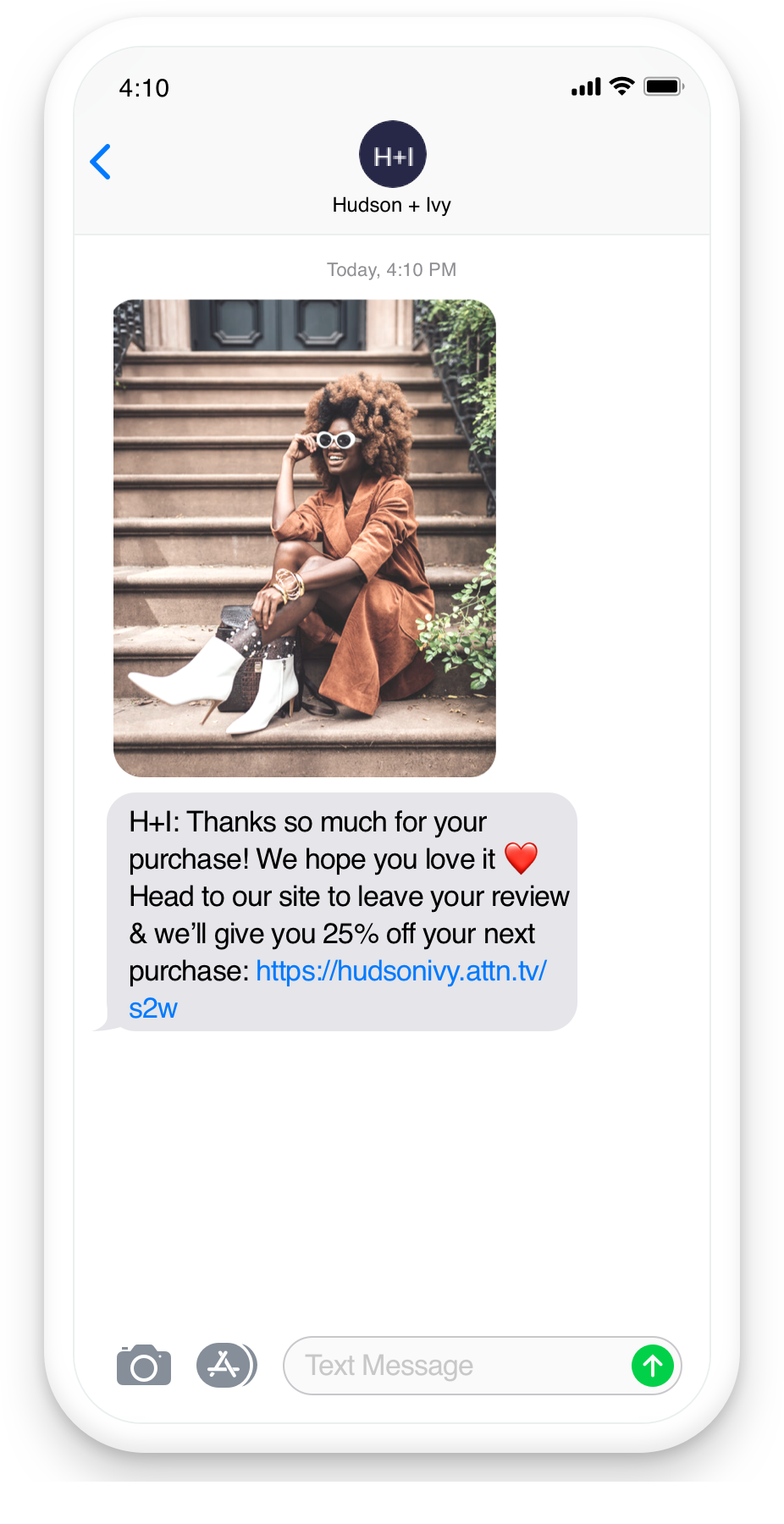Open the camera icon beside message field

[144, 1365]
